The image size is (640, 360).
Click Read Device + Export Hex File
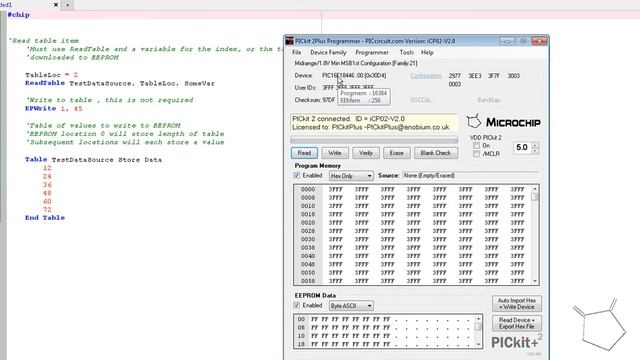click(x=517, y=323)
